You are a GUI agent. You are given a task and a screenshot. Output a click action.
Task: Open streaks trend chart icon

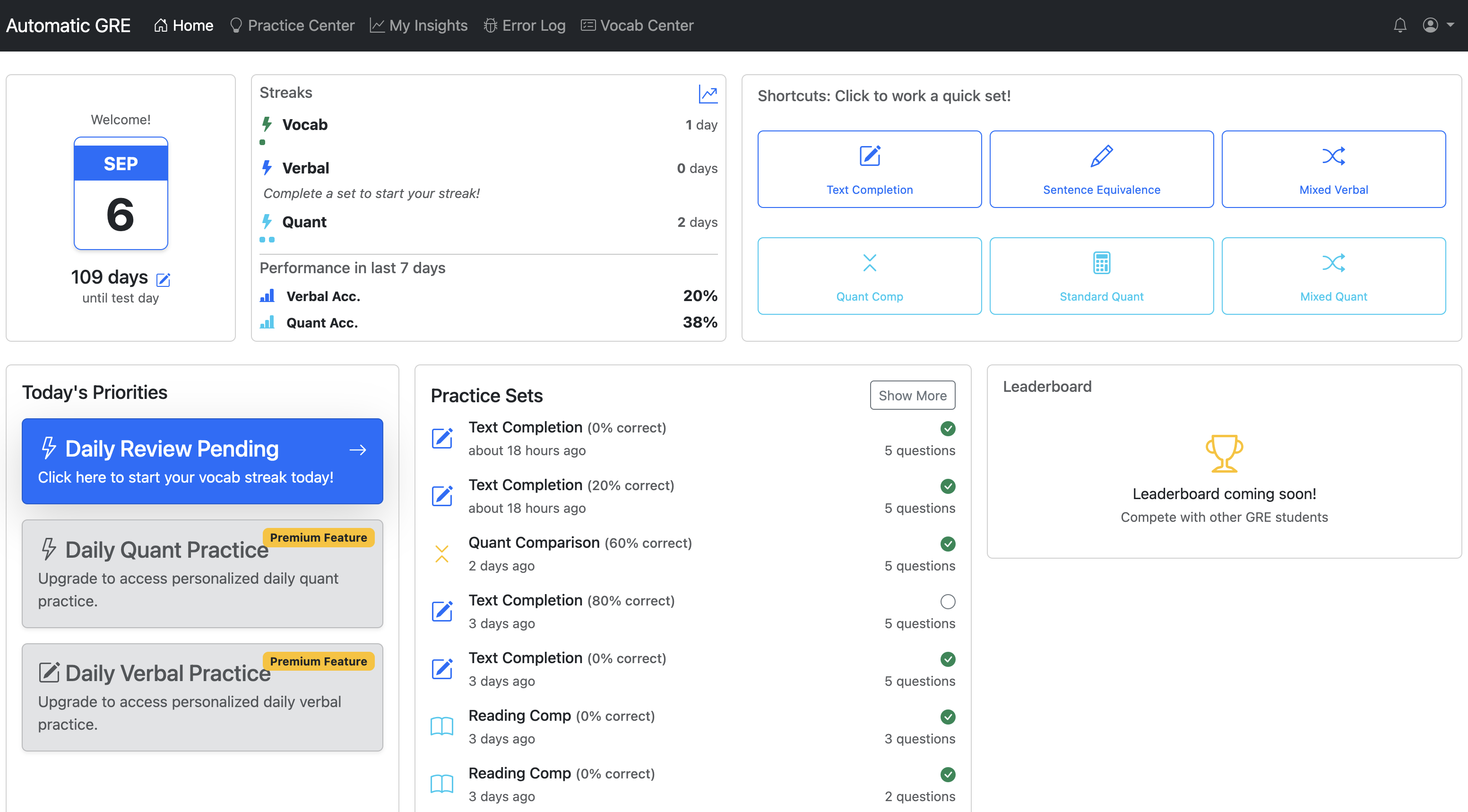pos(708,94)
